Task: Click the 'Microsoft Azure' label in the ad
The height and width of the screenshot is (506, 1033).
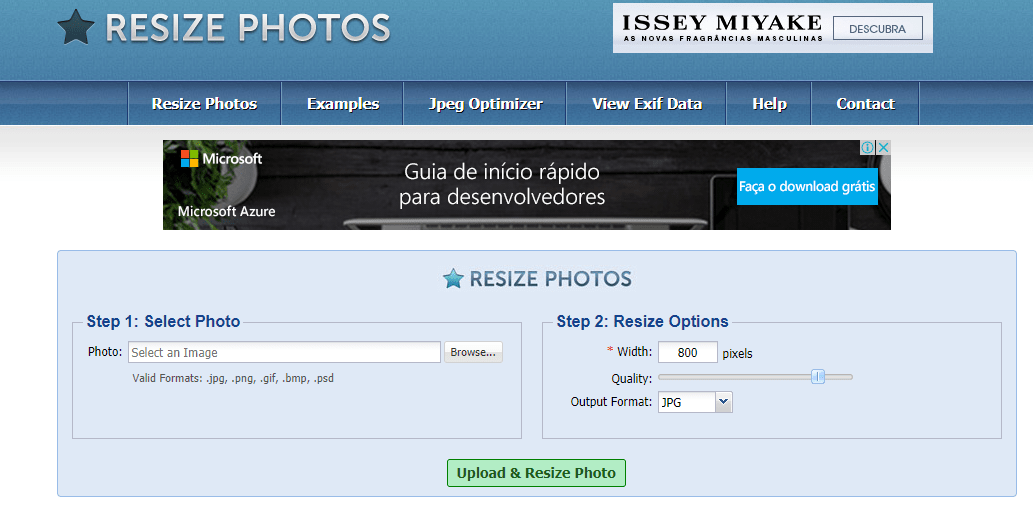Action: click(227, 211)
